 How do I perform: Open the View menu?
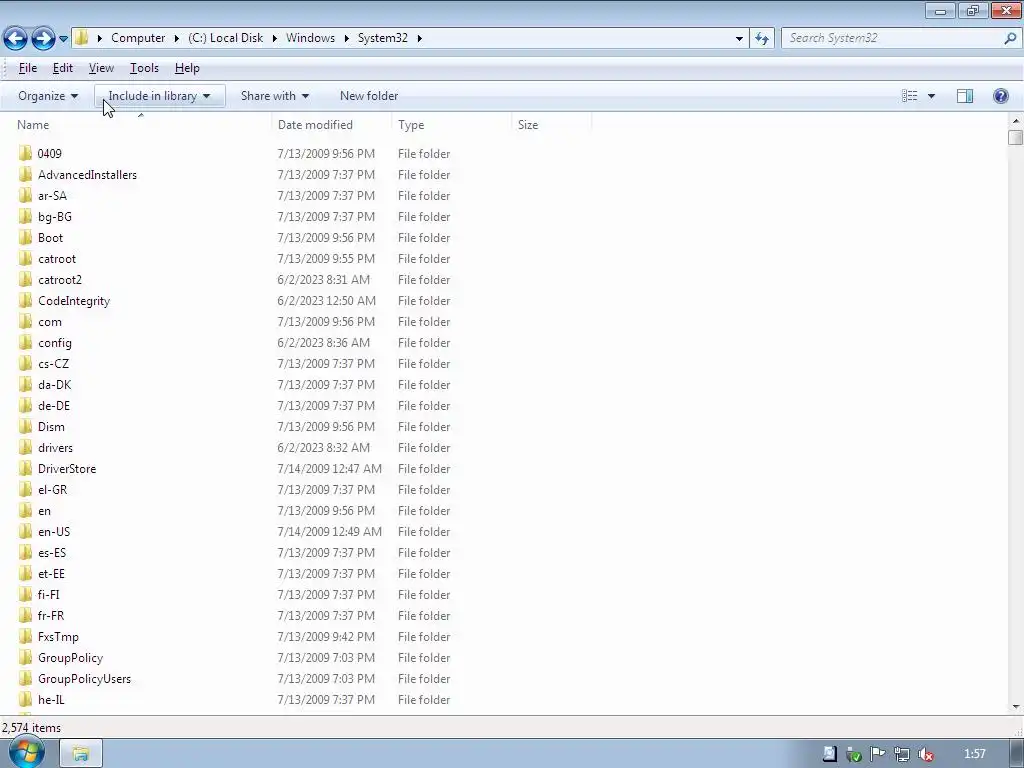(101, 68)
